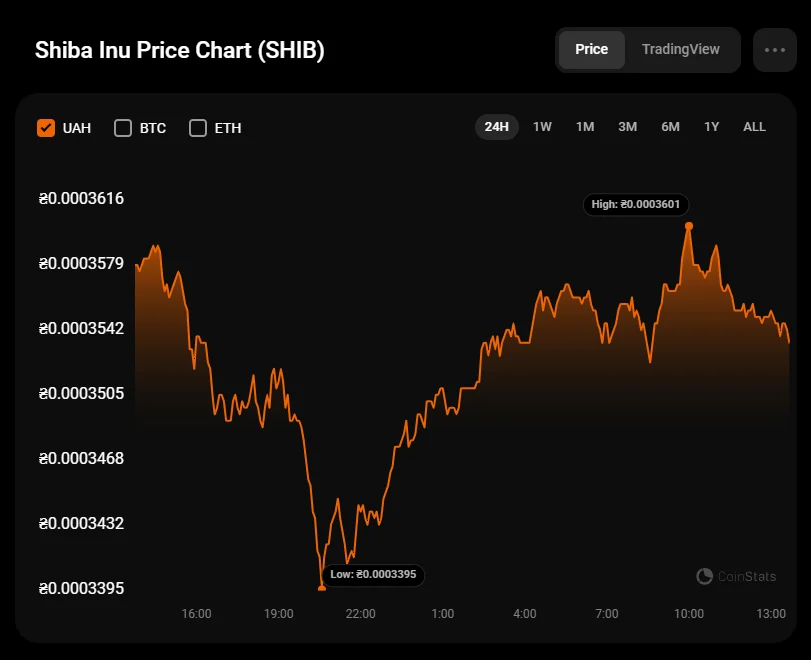The width and height of the screenshot is (811, 660).
Task: Click the High price marker dot
Action: tap(689, 225)
